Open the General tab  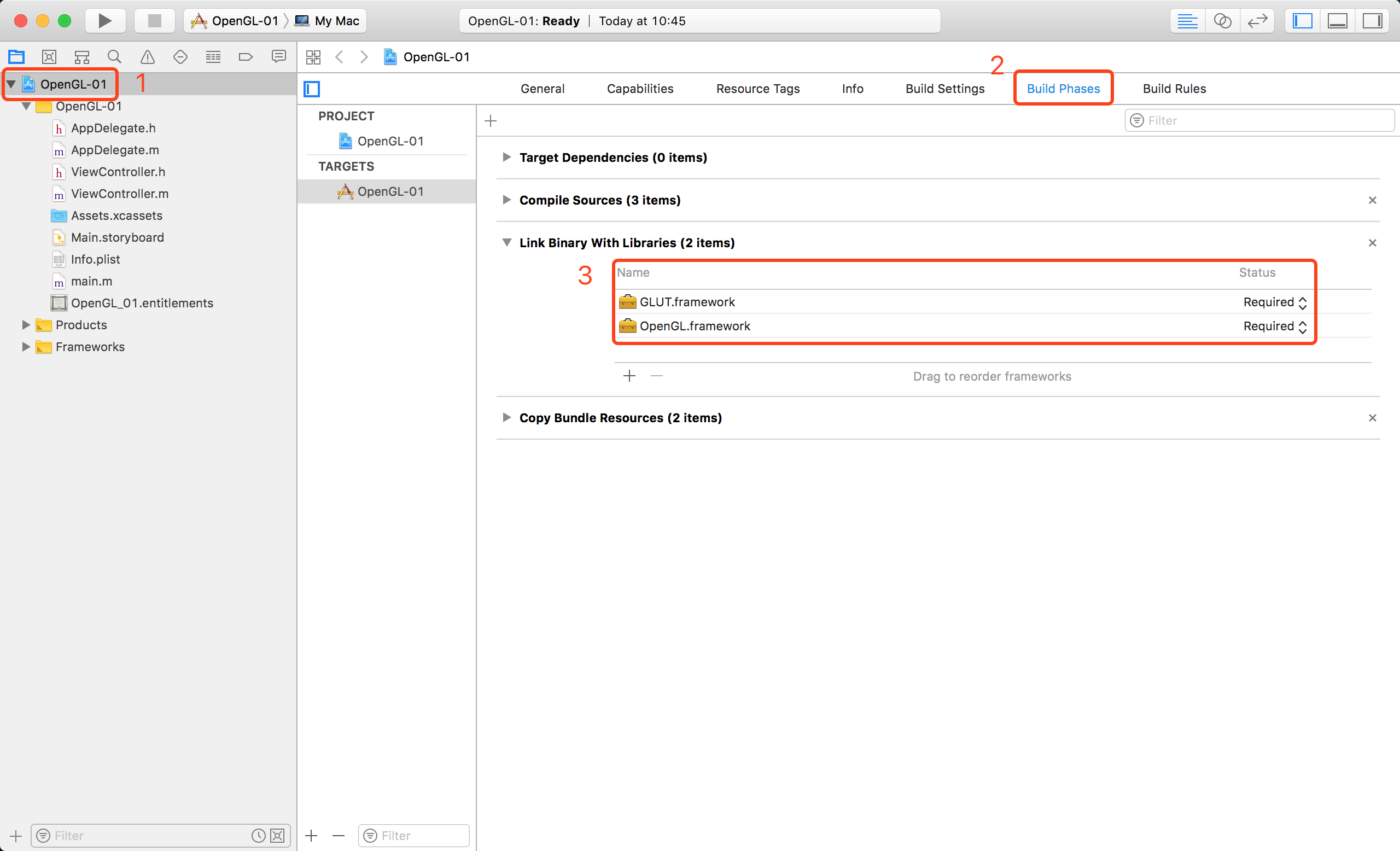[542, 89]
